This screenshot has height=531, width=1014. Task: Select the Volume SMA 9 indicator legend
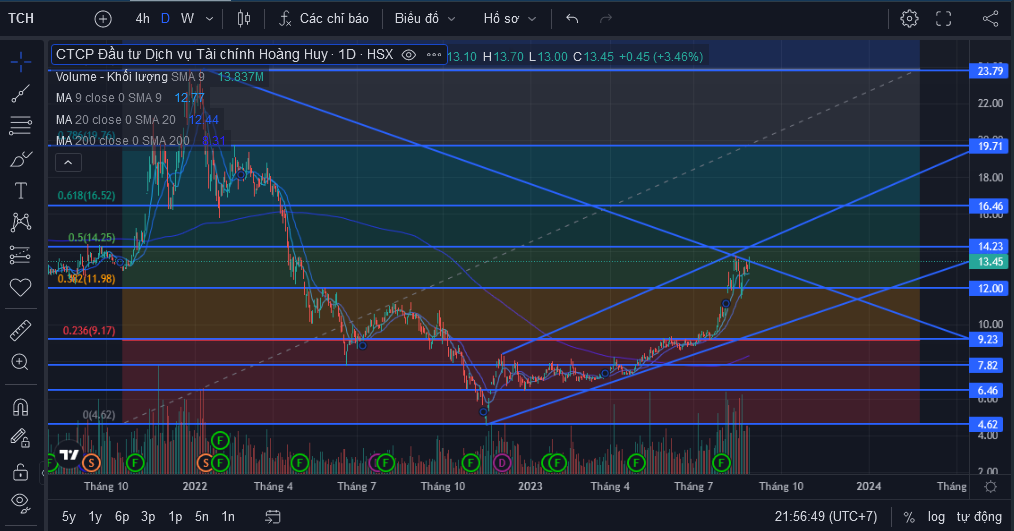(x=130, y=77)
